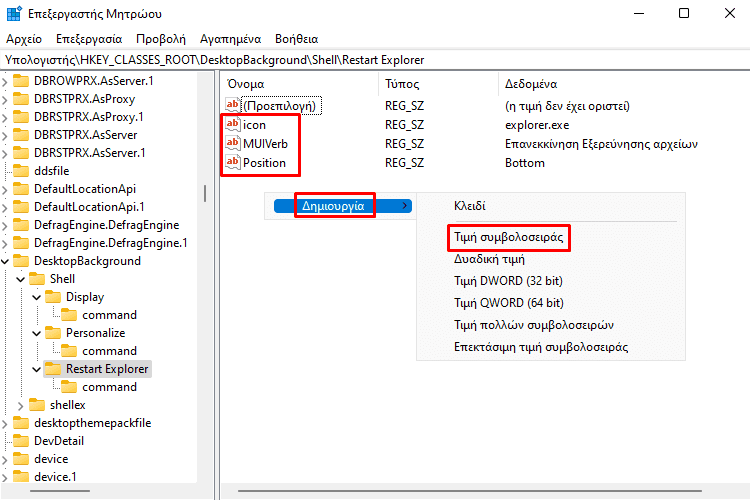Click the explorer.exe data value
The image size is (750, 500).
pyautogui.click(x=537, y=125)
